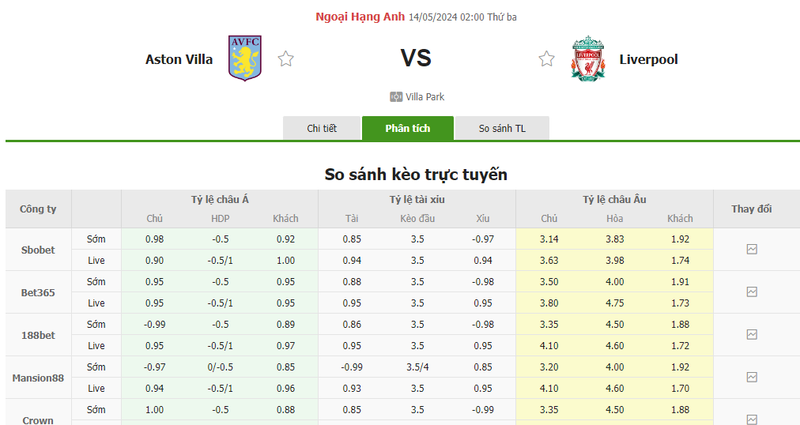
Task: Click the Kèo đầu subheader
Action: pos(417,218)
